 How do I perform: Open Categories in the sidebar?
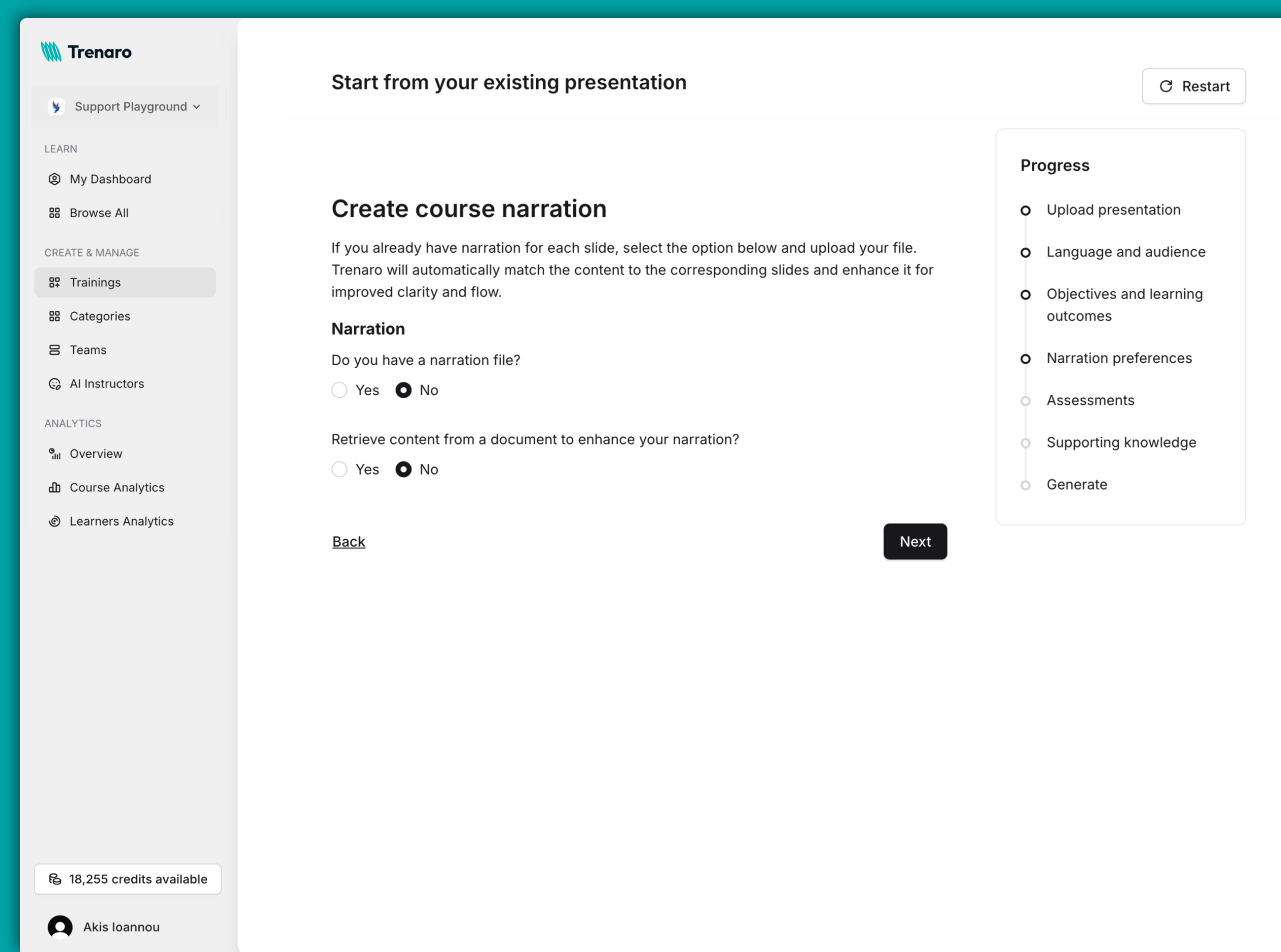click(x=100, y=316)
